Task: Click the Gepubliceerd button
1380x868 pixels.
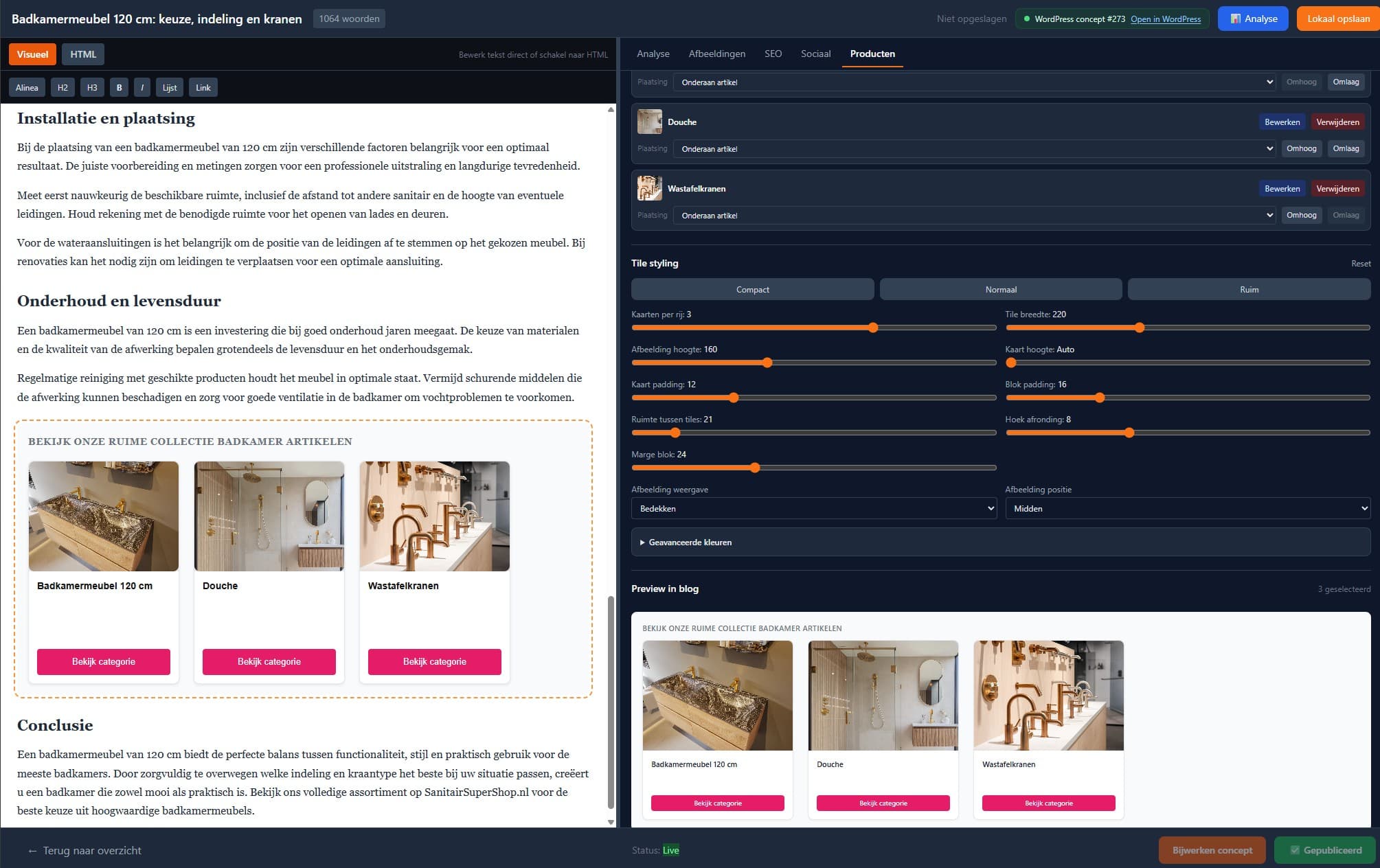Action: 1325,850
